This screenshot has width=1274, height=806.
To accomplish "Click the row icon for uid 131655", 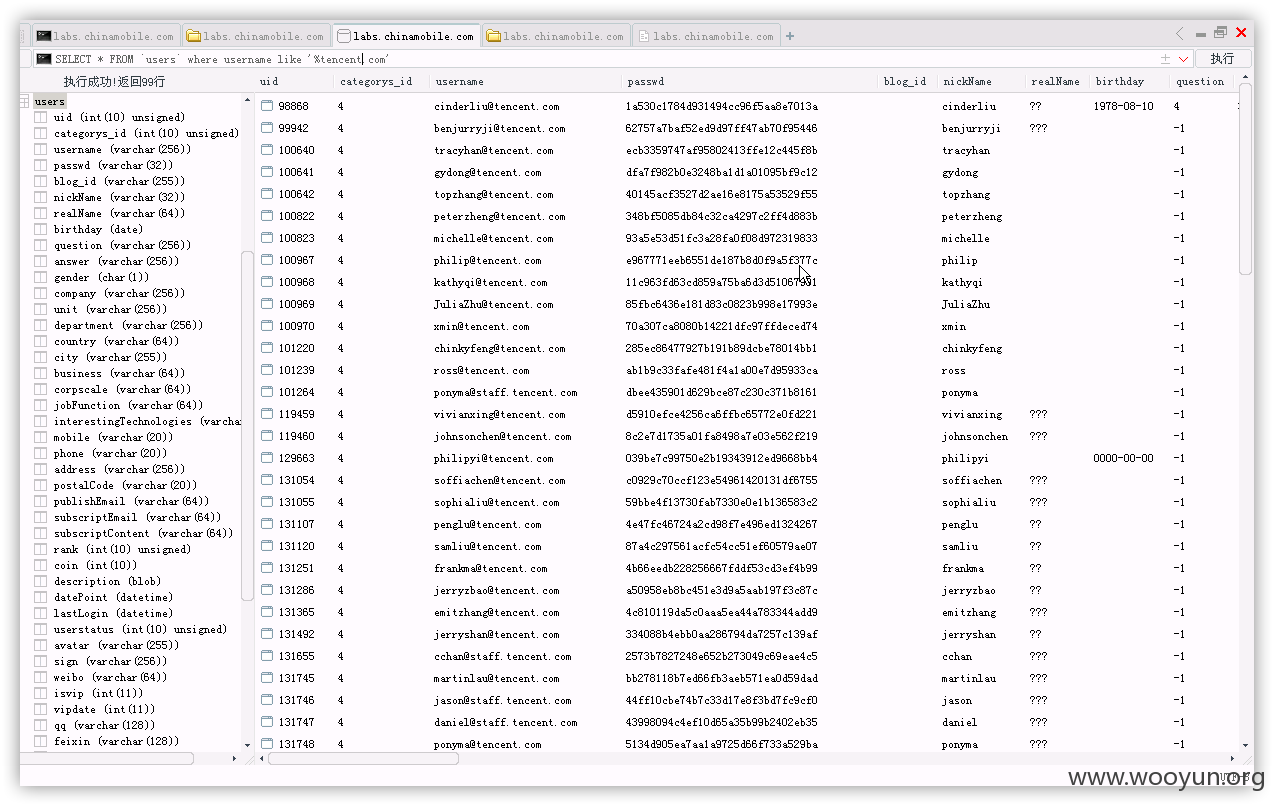I will pyautogui.click(x=267, y=656).
